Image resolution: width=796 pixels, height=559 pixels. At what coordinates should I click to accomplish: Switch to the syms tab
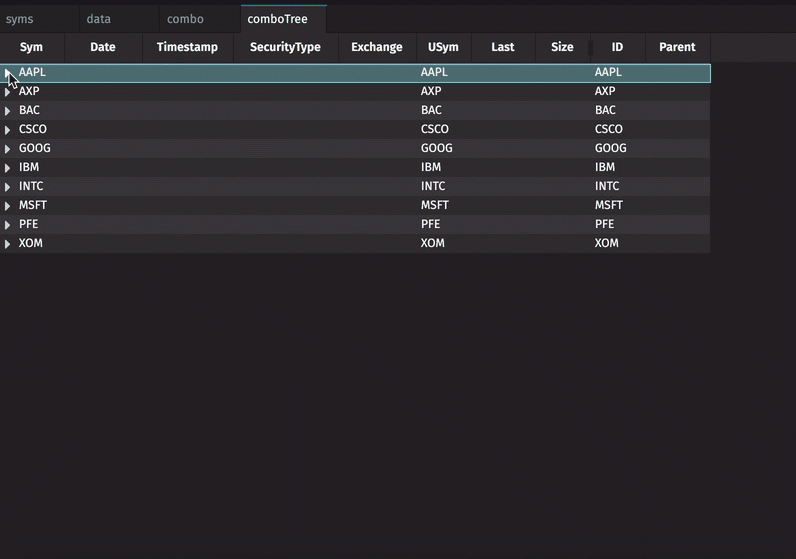[20, 19]
